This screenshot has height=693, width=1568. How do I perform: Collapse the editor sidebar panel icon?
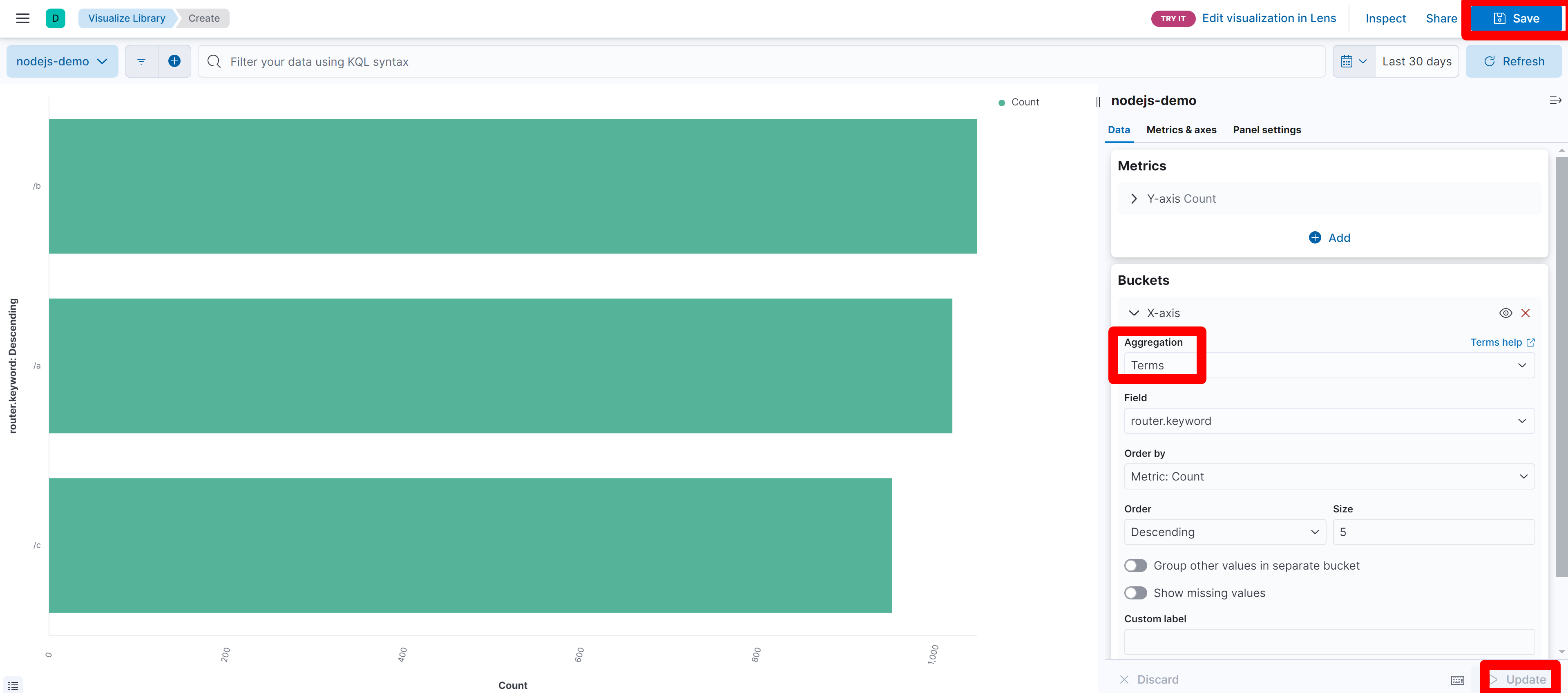pos(1555,101)
